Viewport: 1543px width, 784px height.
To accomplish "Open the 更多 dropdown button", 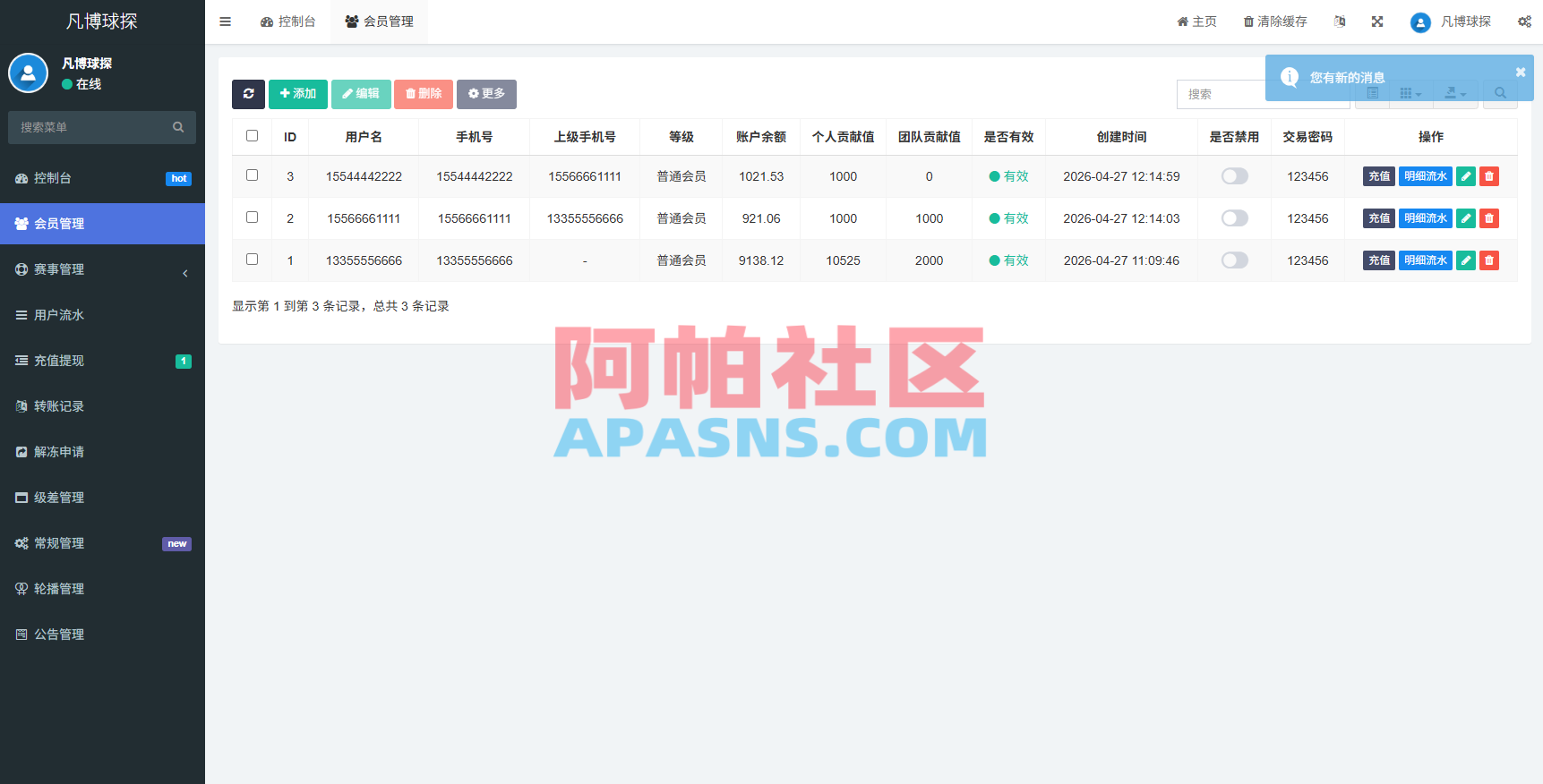I will (x=486, y=94).
